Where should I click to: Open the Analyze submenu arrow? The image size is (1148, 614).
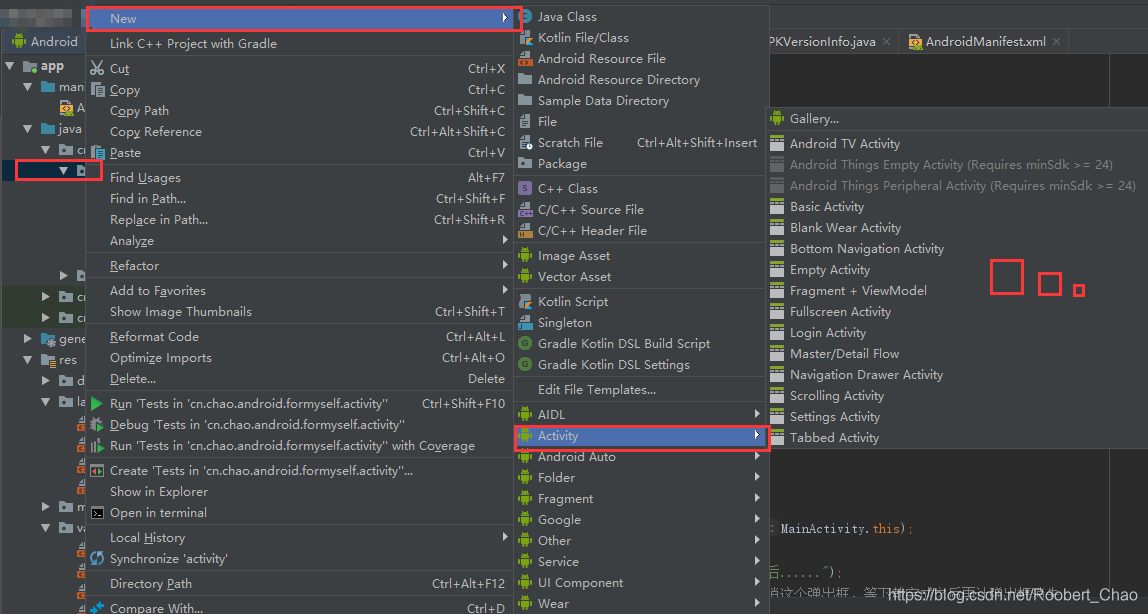coord(505,240)
